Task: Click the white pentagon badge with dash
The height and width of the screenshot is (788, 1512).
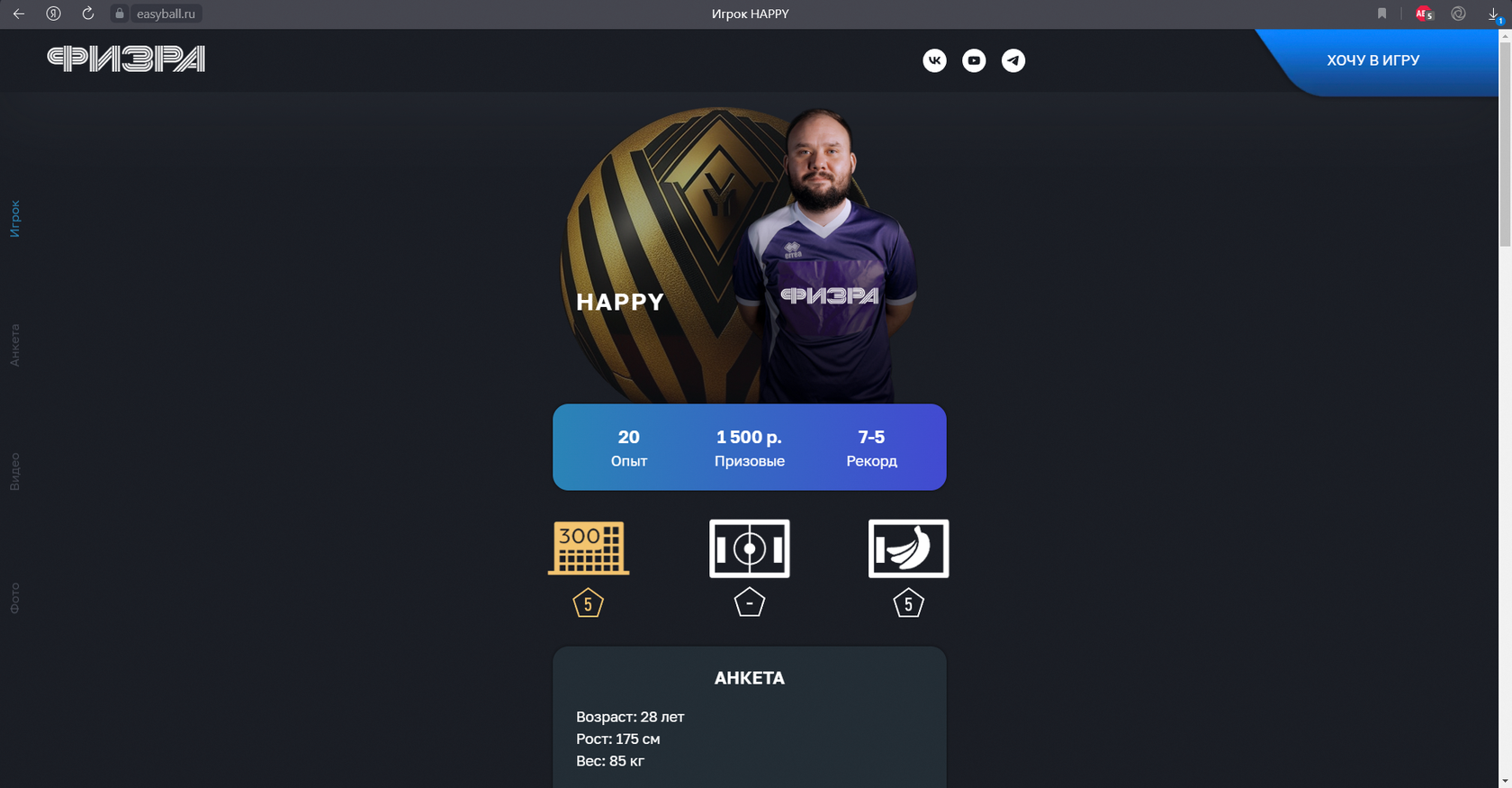Action: (750, 602)
